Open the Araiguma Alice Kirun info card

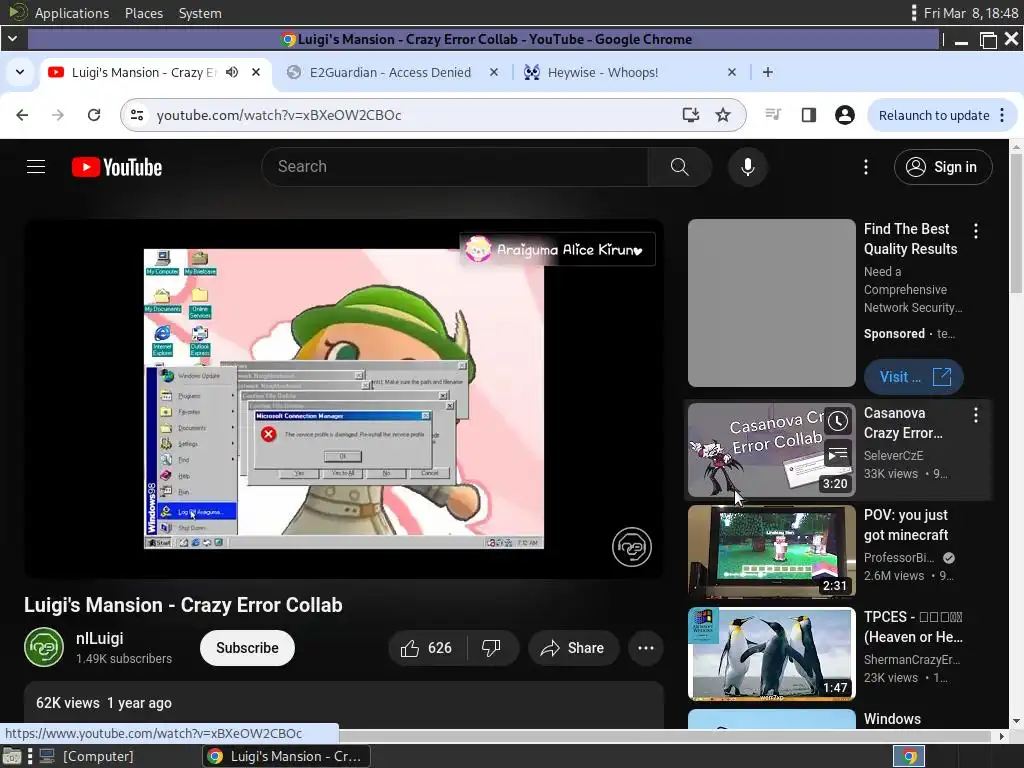[557, 249]
